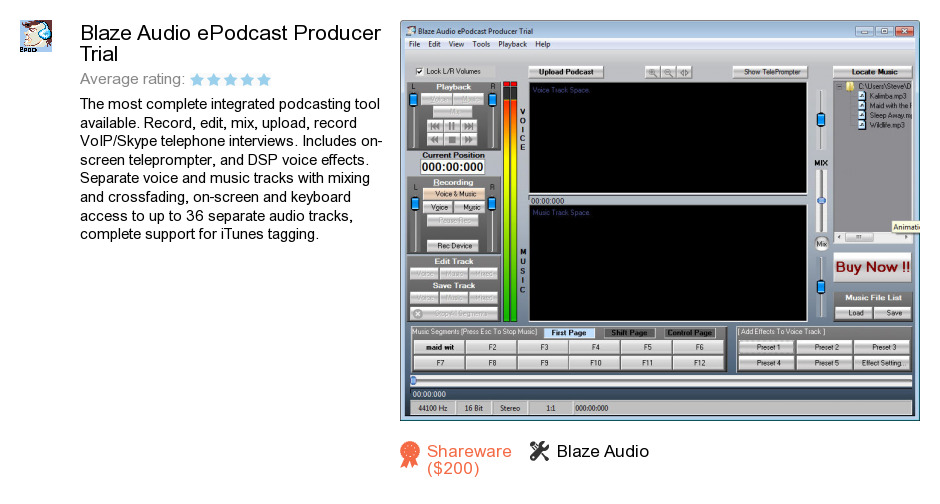This screenshot has height=504, width=940.
Task: Toggle the Voice & Music recording mode
Action: [456, 194]
